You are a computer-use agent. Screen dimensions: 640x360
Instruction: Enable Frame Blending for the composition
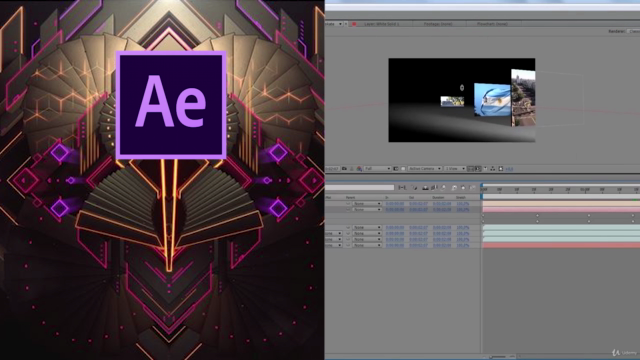click(x=434, y=188)
